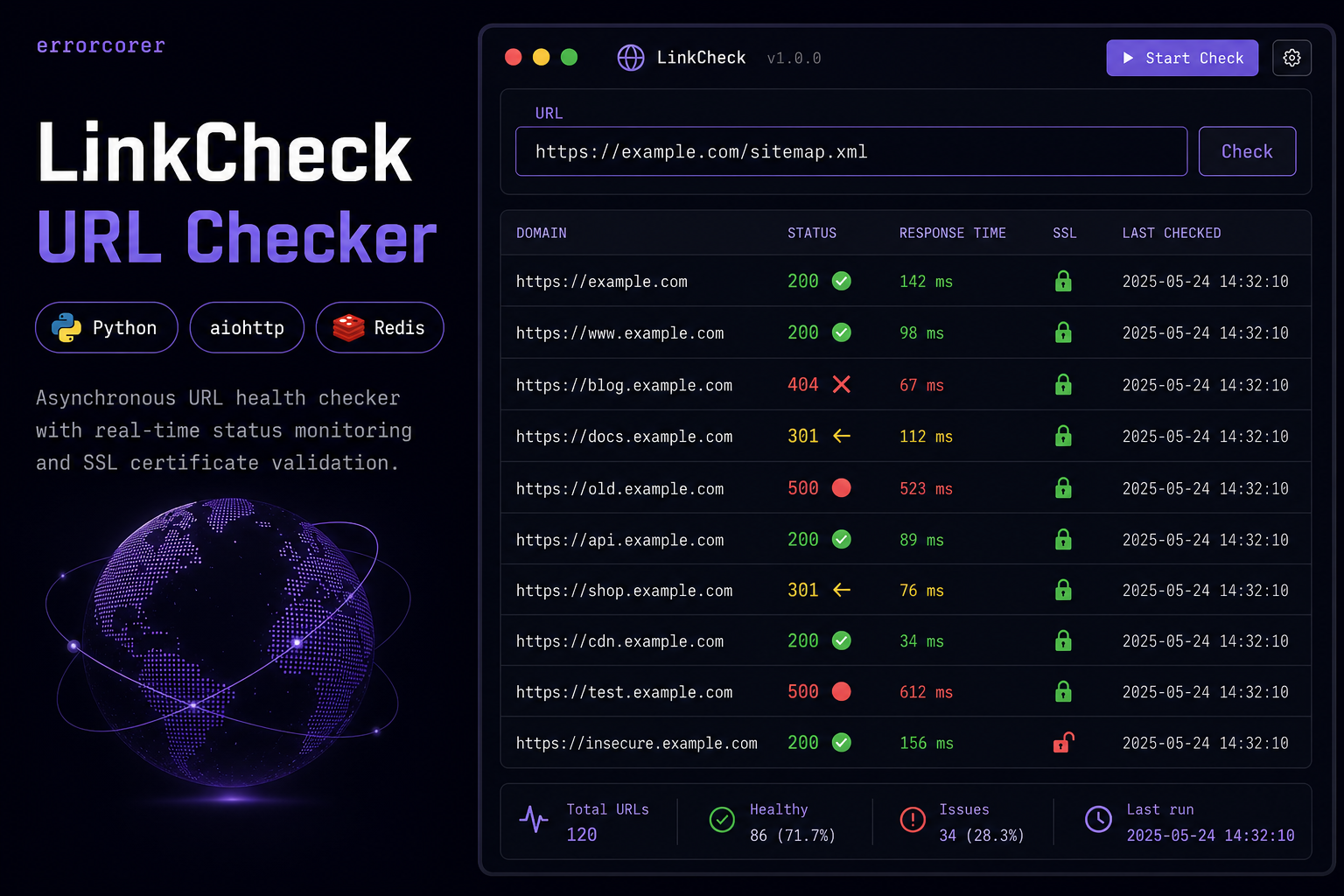
Task: Click the Last run clock icon
Action: tap(1098, 819)
